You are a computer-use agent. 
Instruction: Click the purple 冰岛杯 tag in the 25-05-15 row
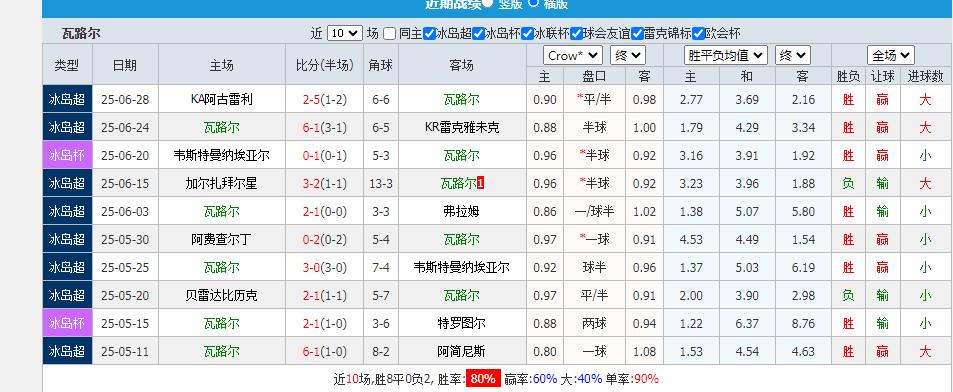pos(67,323)
